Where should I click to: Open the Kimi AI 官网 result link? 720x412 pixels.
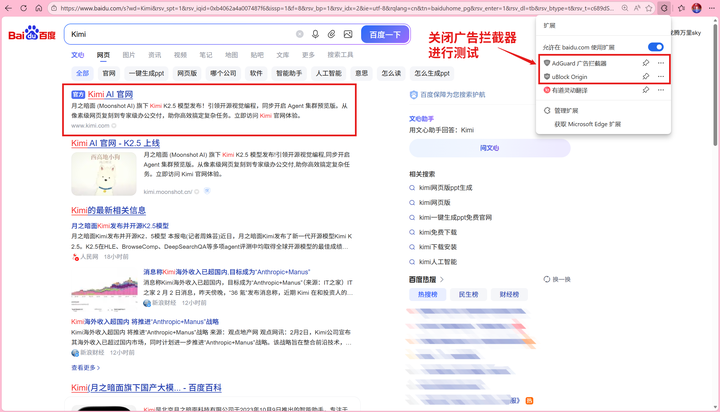coord(110,94)
